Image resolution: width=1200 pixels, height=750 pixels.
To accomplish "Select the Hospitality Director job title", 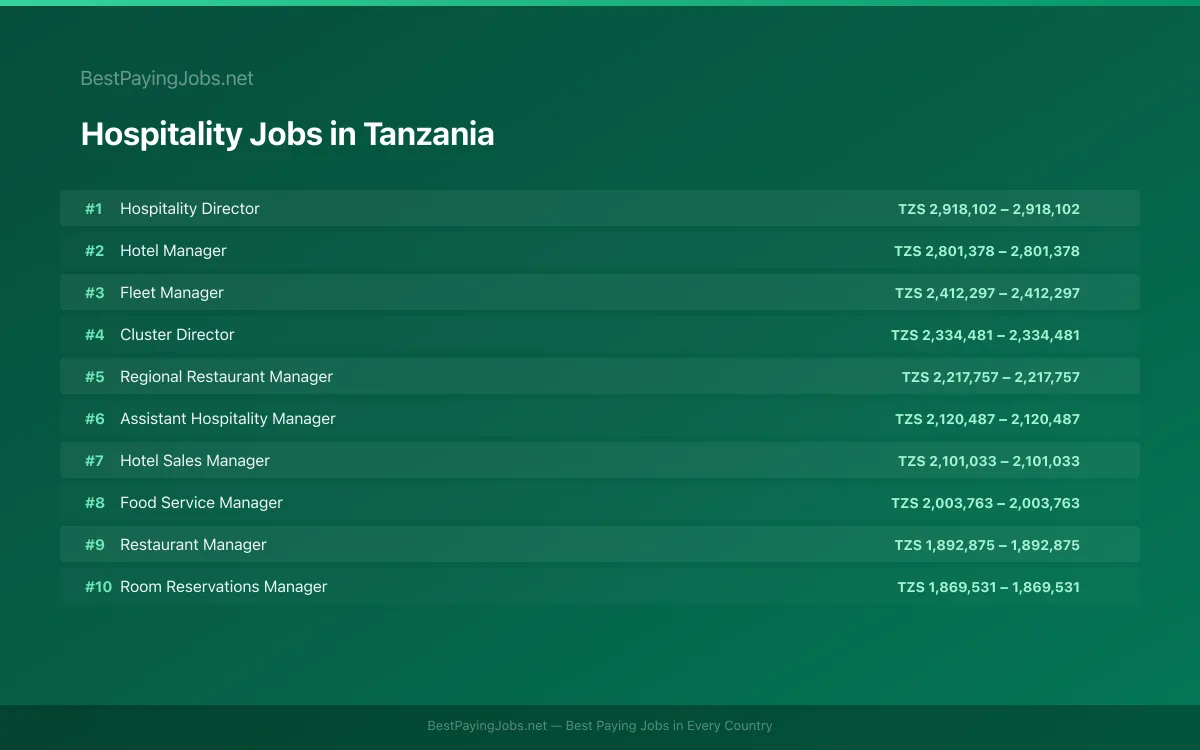I will (190, 209).
